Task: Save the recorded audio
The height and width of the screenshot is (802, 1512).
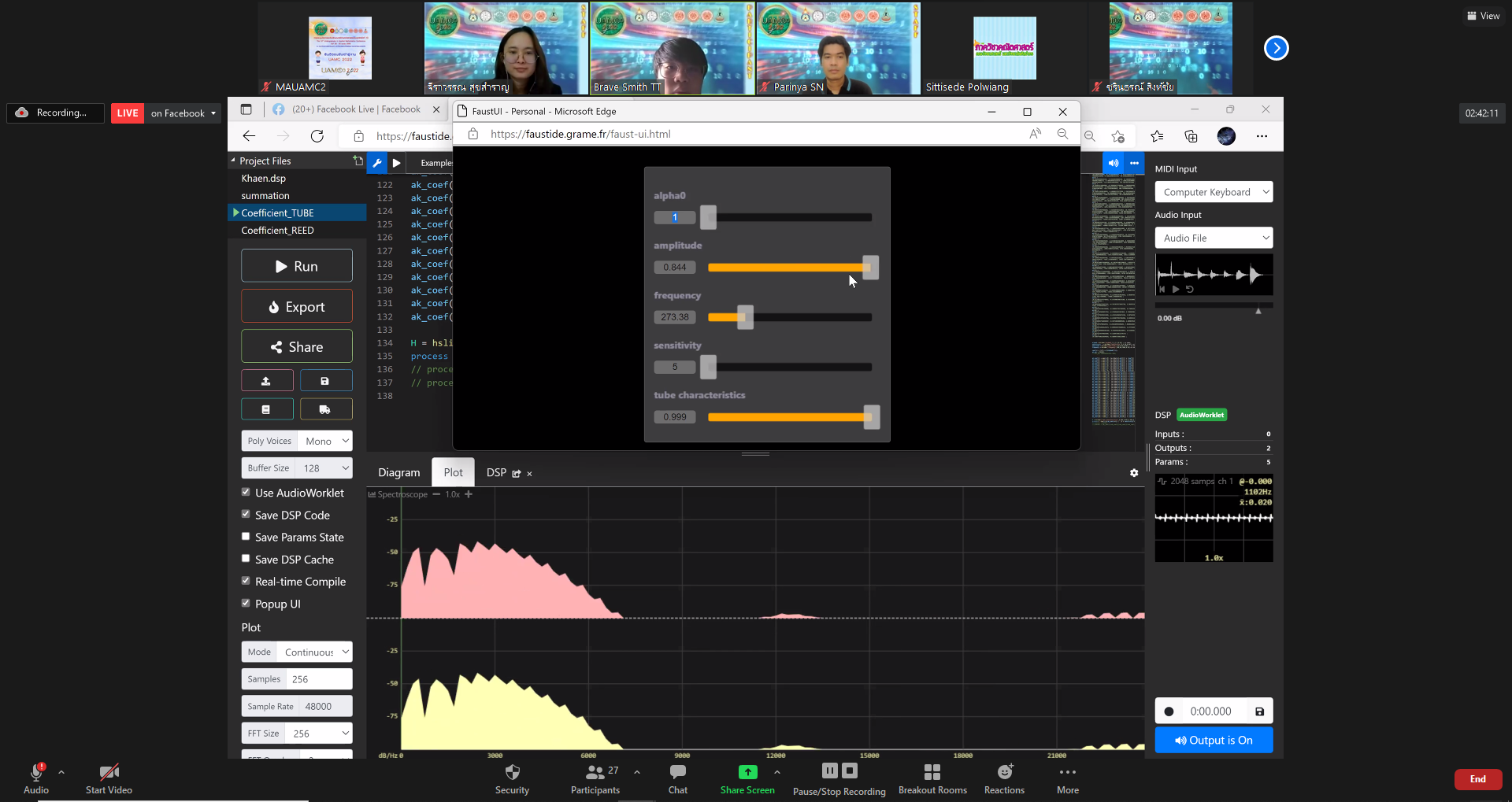Action: click(1259, 711)
